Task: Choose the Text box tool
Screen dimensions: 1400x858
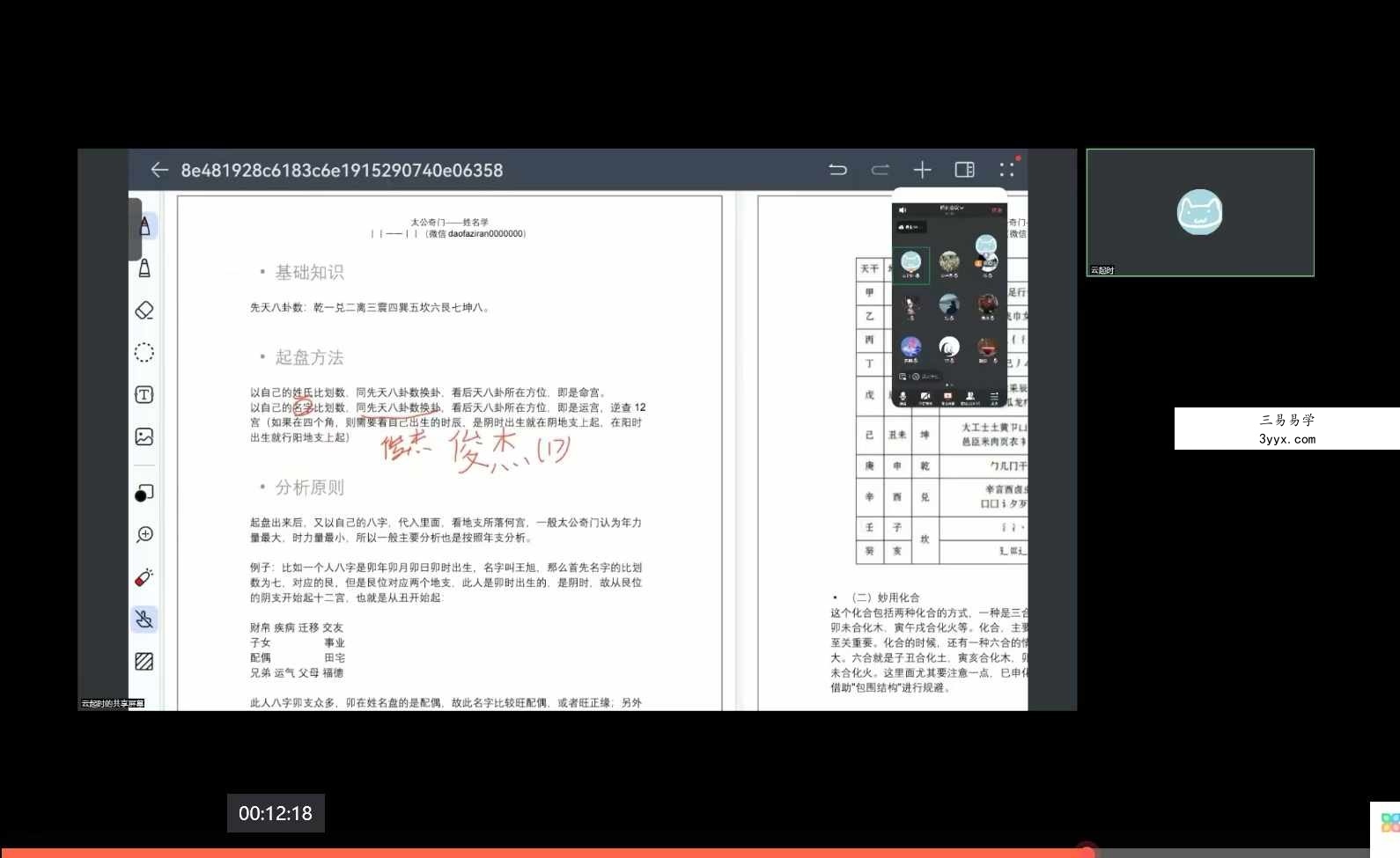Action: pos(144,394)
